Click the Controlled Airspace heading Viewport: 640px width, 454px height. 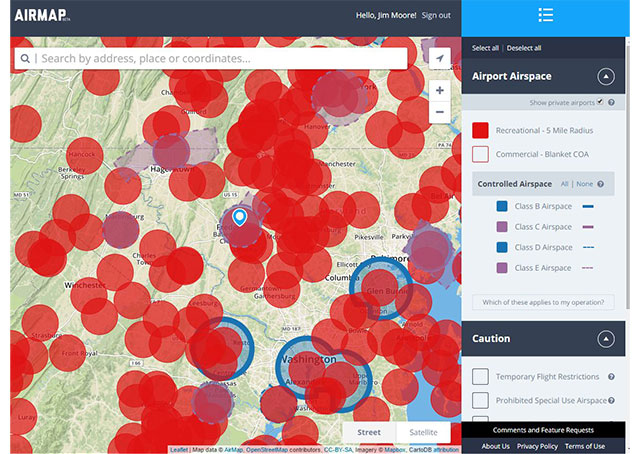[515, 184]
